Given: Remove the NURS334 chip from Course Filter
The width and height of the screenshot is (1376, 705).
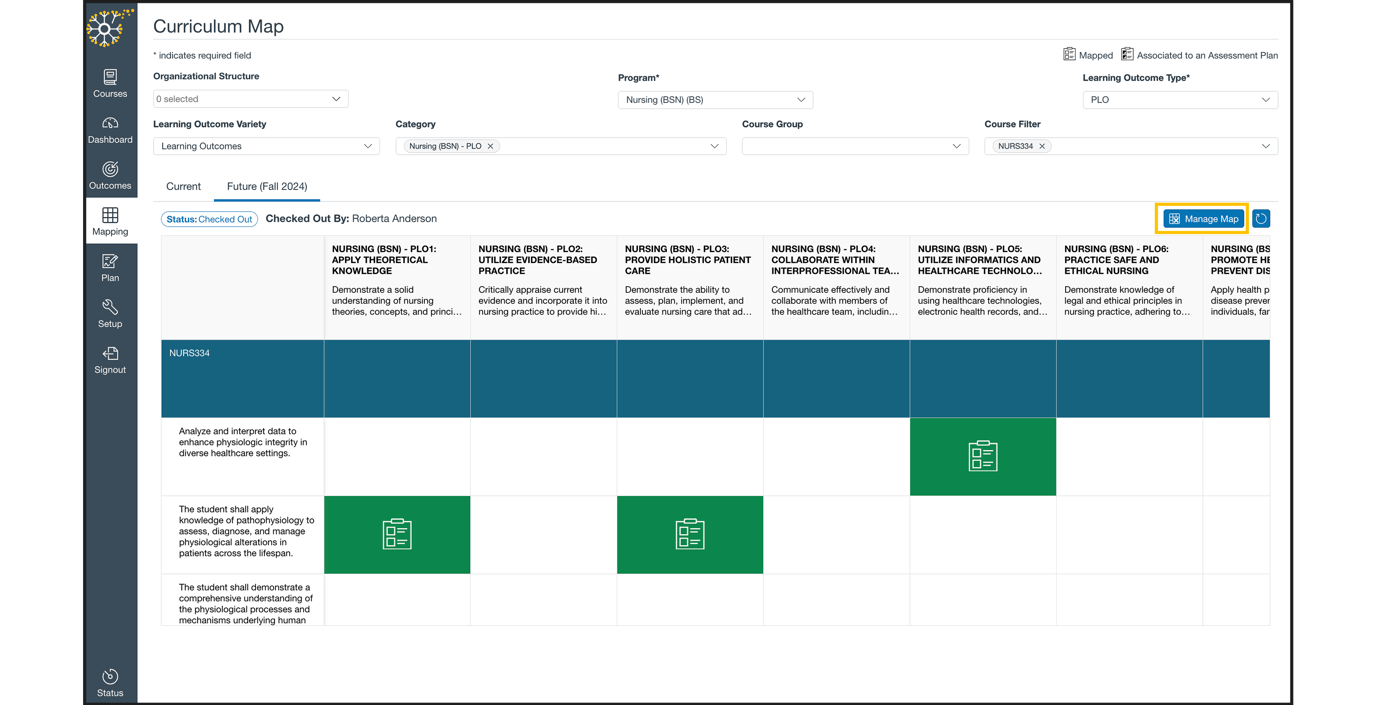Looking at the screenshot, I should click(x=1042, y=146).
